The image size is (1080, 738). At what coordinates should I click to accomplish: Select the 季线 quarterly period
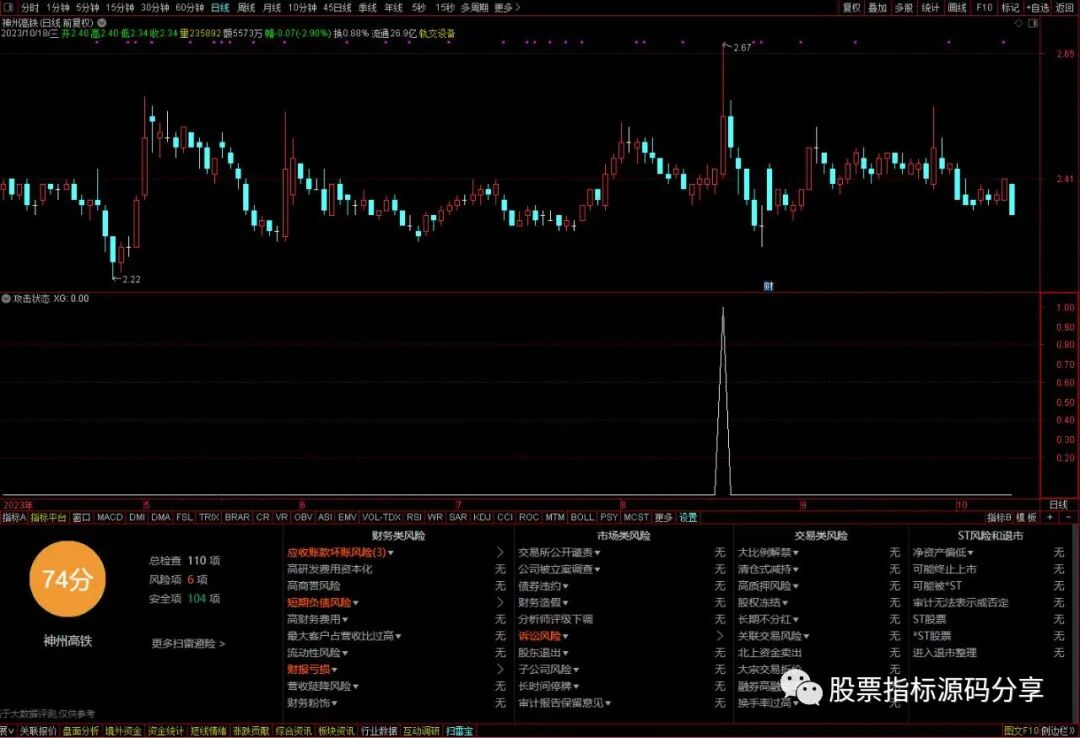coord(367,8)
